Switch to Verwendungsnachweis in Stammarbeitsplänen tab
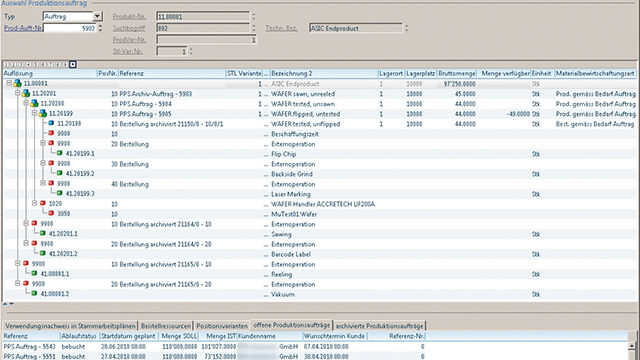Viewport: 640px width, 360px height. [x=70, y=326]
